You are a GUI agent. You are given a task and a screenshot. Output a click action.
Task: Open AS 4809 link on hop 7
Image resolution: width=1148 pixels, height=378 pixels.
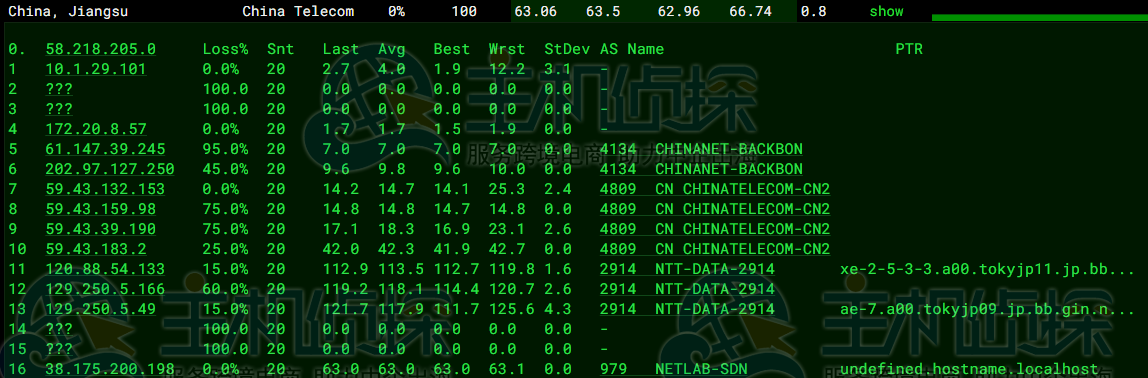coord(715,189)
